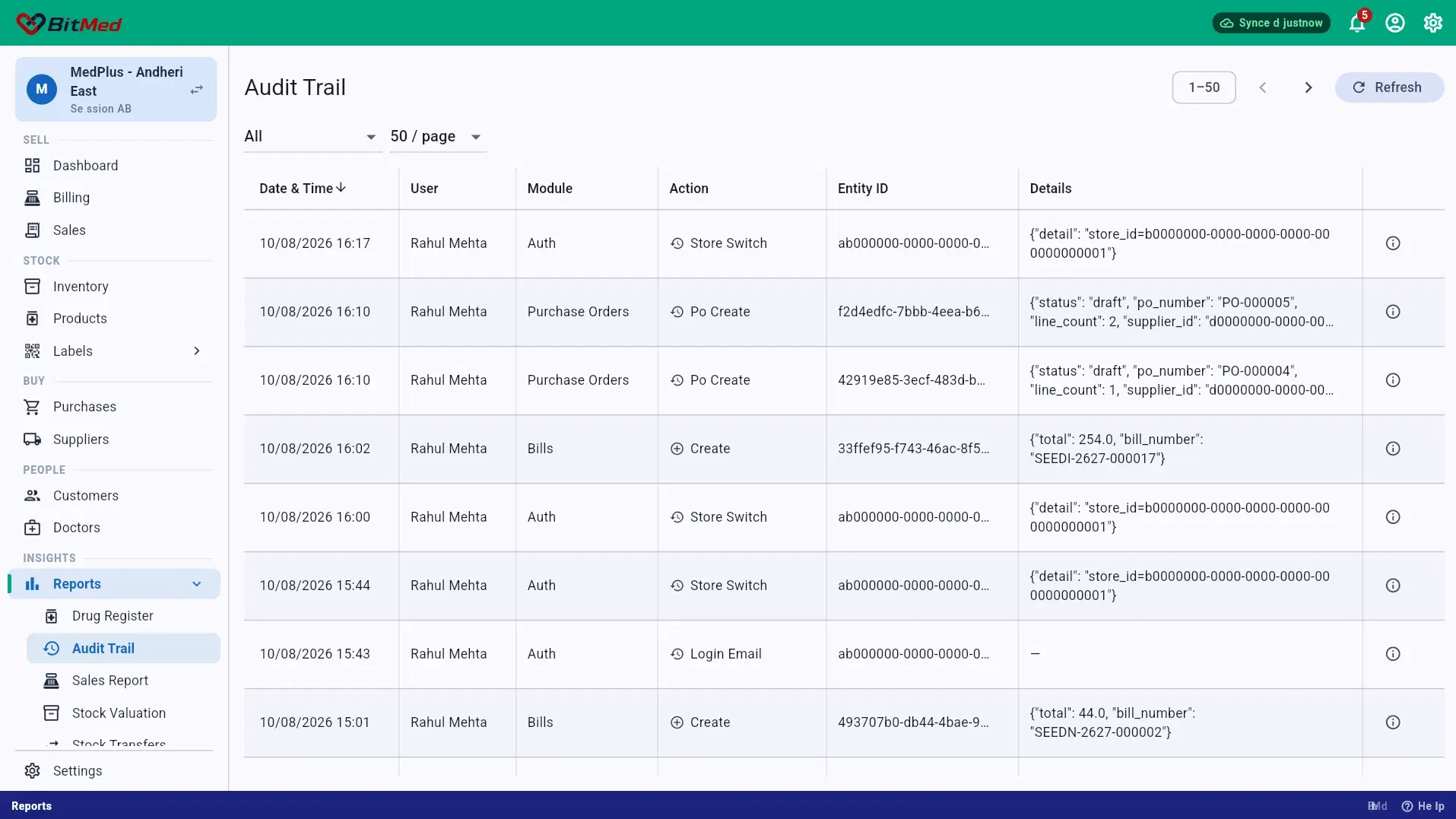The image size is (1456, 819).
Task: Open the Billing menu item
Action: click(x=114, y=198)
